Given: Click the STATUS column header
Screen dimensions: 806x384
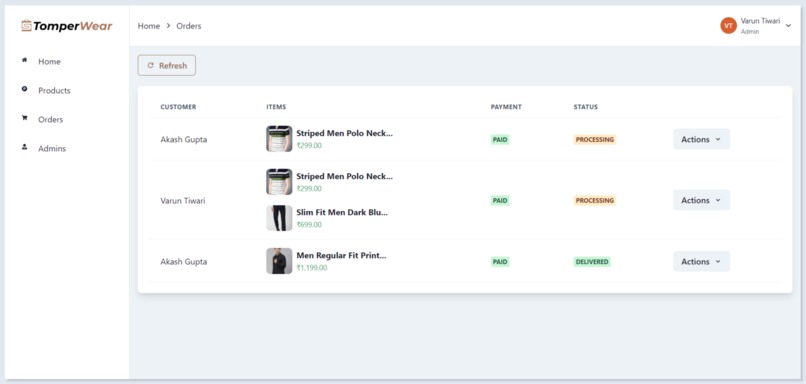Looking at the screenshot, I should [x=586, y=107].
